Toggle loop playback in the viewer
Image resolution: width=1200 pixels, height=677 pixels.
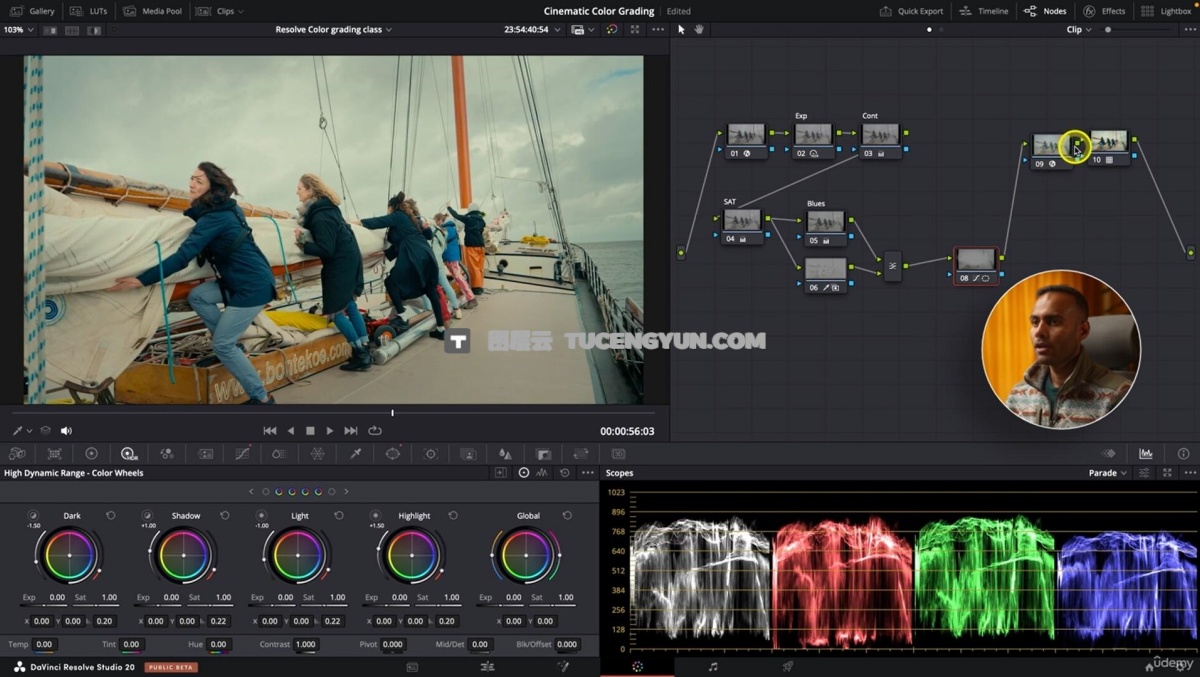(x=375, y=431)
